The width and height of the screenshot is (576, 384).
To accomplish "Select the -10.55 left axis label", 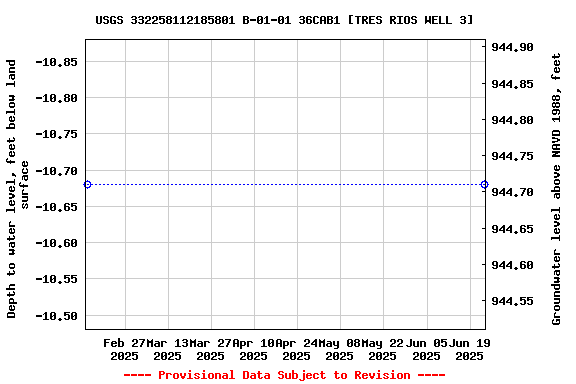I will pos(57,279).
